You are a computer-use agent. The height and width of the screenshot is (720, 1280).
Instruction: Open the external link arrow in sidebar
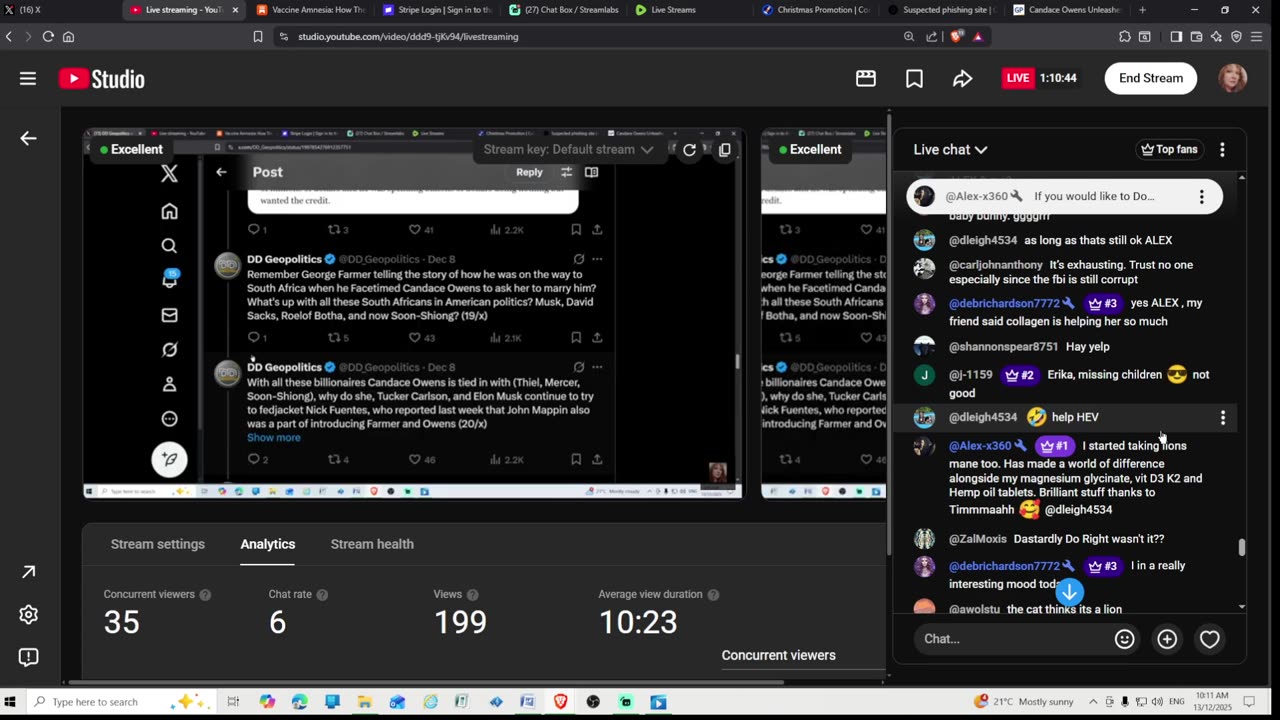28,572
